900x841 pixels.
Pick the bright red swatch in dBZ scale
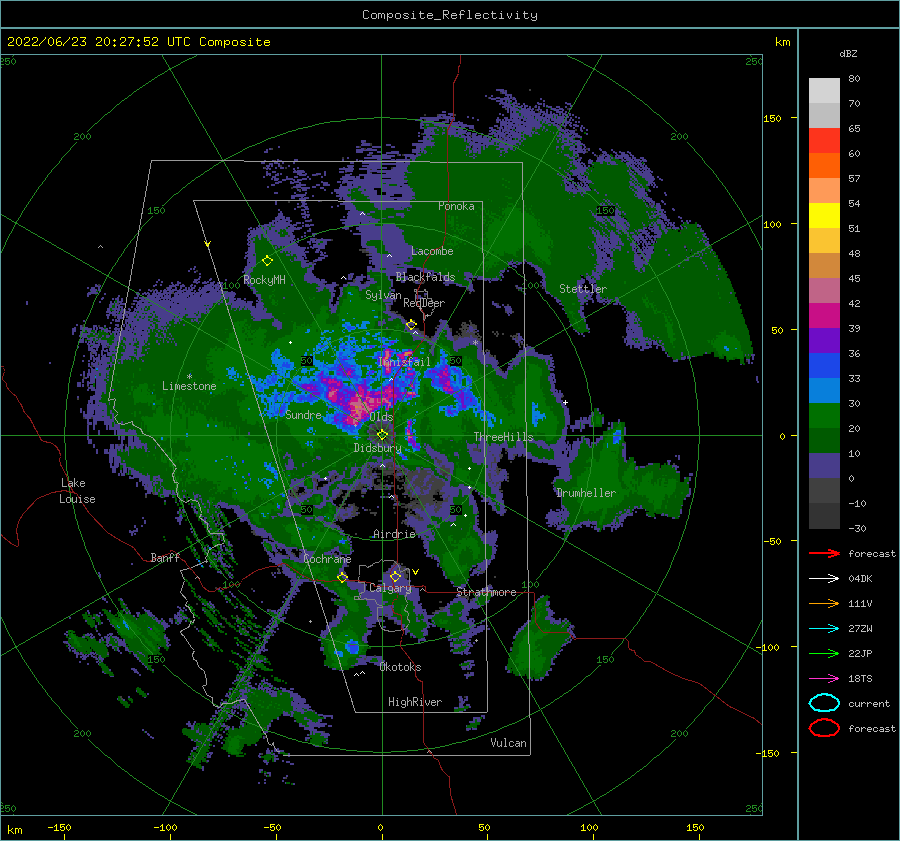(x=824, y=140)
